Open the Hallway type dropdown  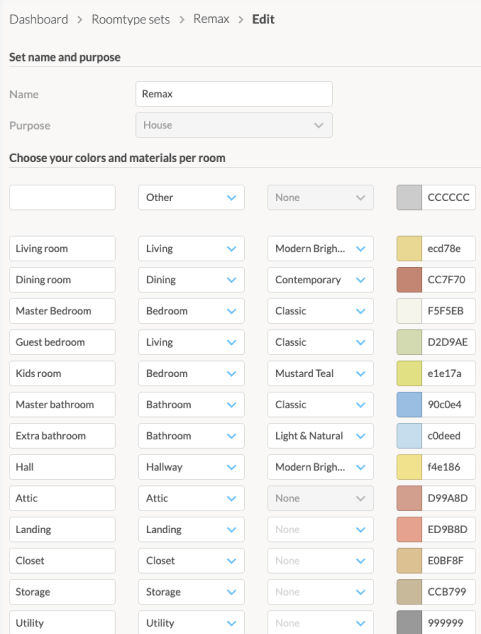click(x=191, y=467)
